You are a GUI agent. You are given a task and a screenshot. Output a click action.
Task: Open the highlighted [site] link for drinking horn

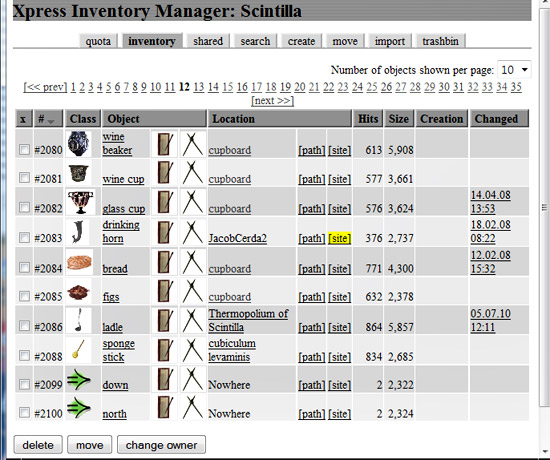(340, 238)
